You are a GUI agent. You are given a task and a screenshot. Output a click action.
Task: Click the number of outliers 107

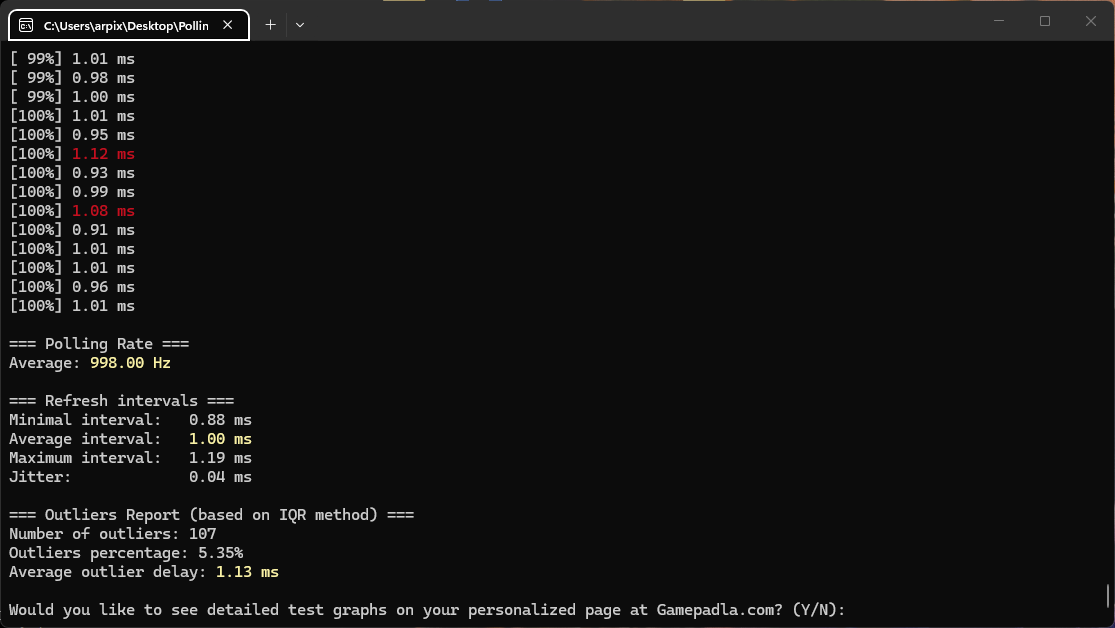[202, 534]
